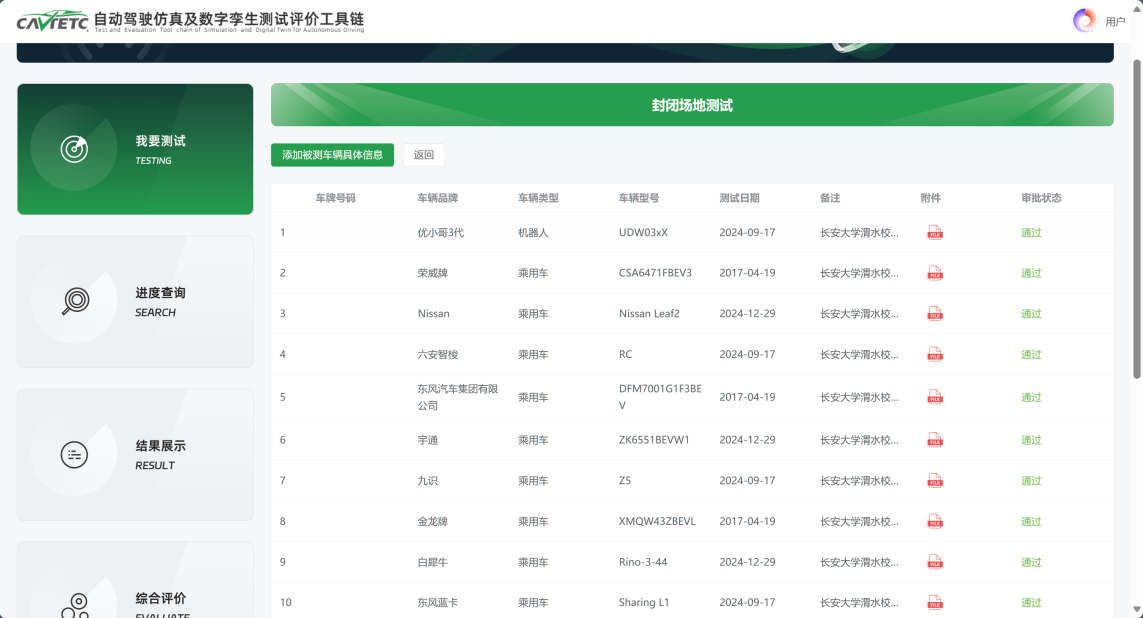The width and height of the screenshot is (1143, 618).
Task: Click the user avatar icon
Action: [1085, 20]
